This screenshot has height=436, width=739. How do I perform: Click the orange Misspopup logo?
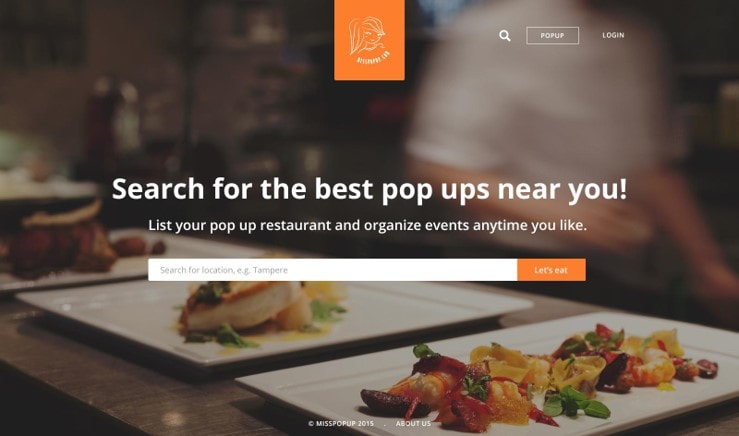click(x=369, y=40)
